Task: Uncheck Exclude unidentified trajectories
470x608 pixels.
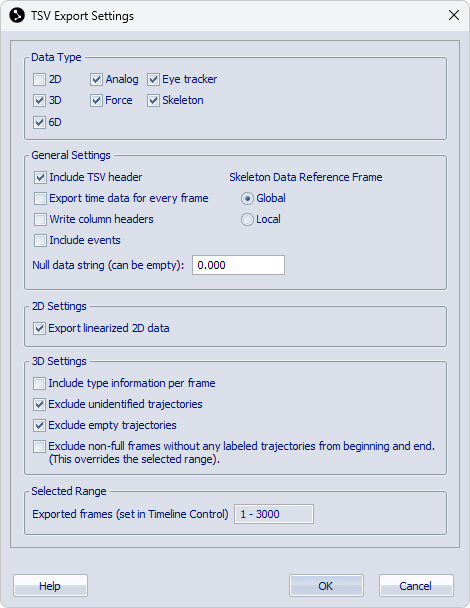Action: tap(39, 404)
